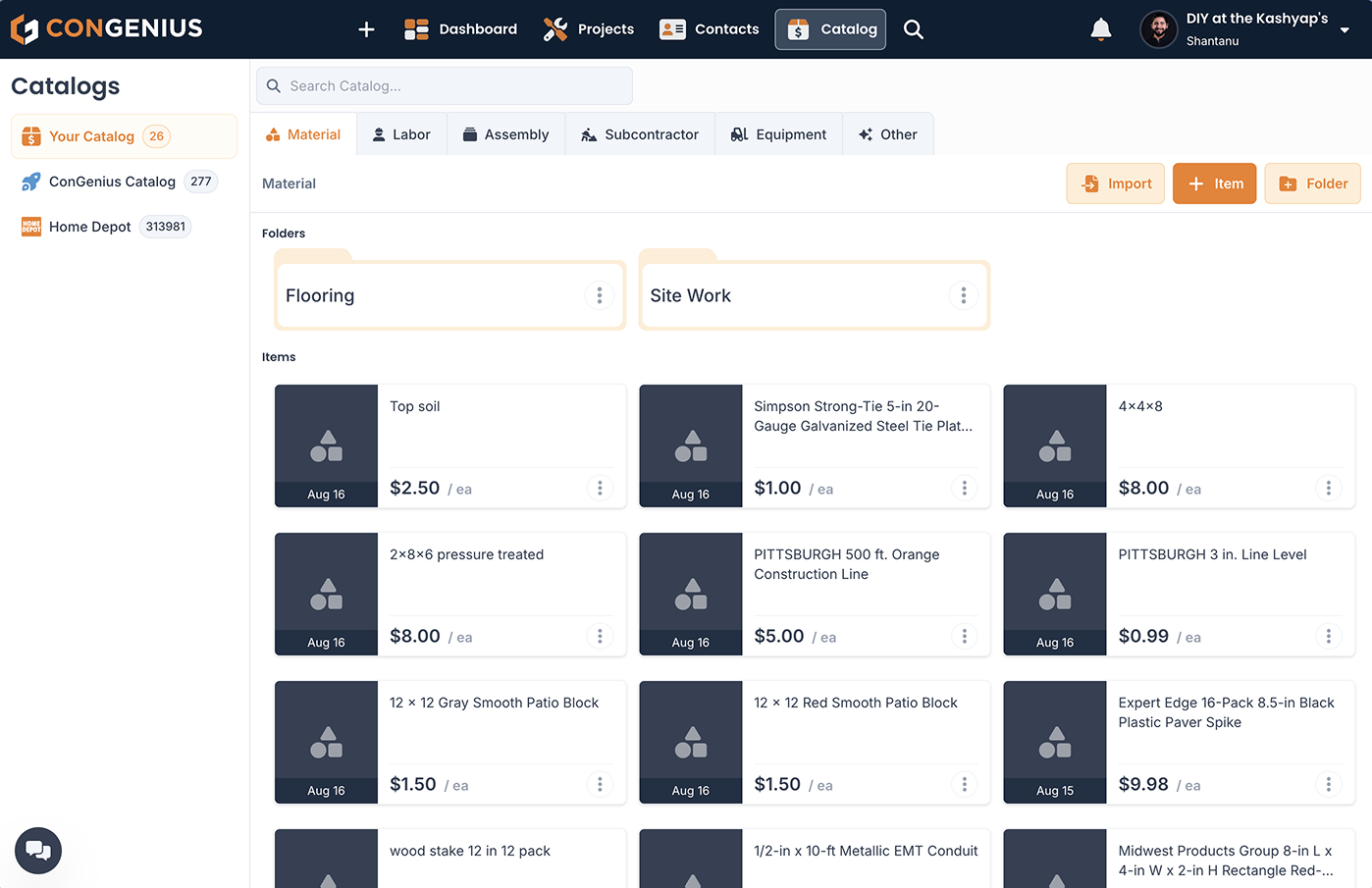Go to Contacts
The image size is (1372, 888).
coord(710,29)
